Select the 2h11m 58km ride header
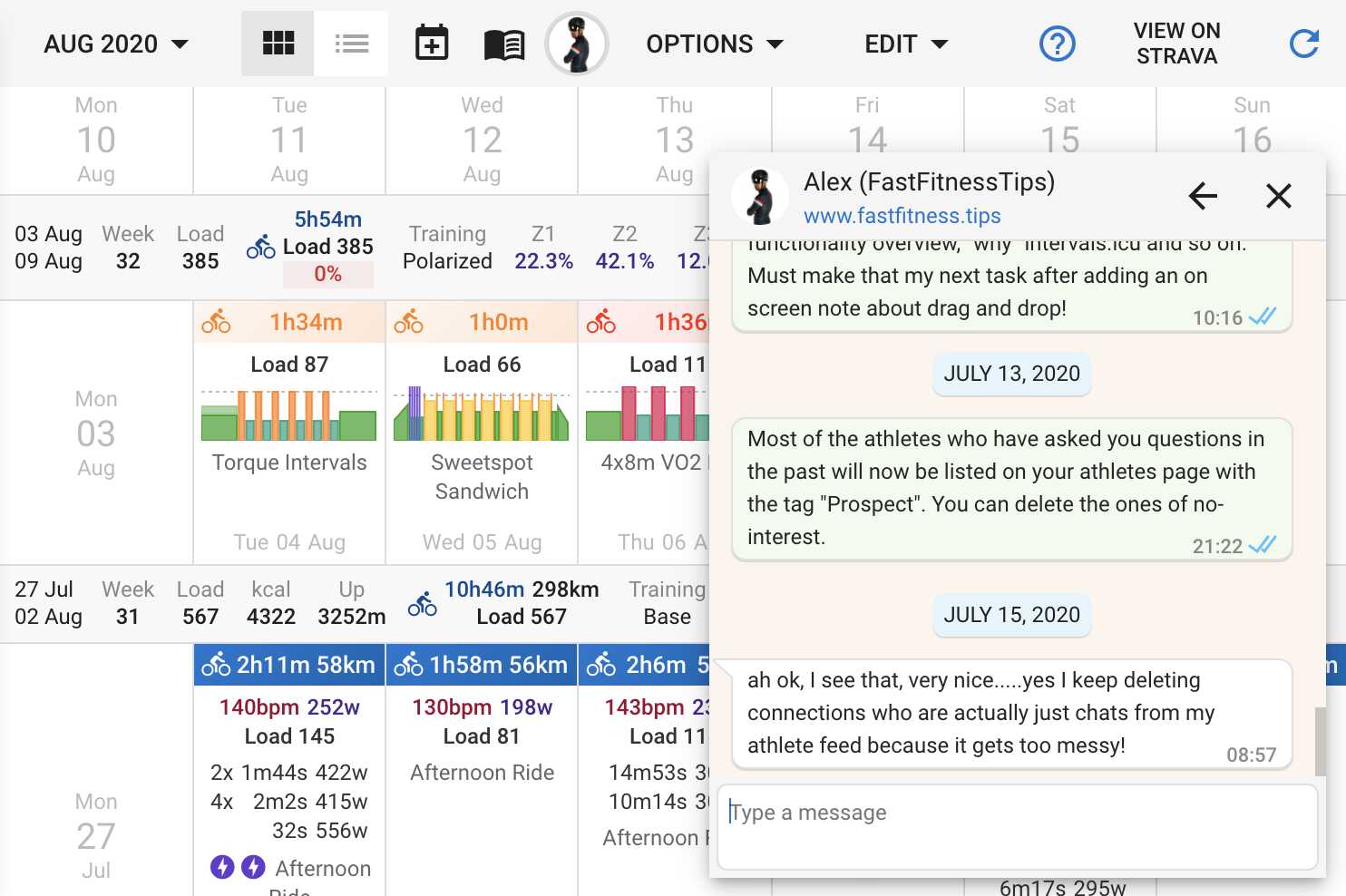Image resolution: width=1346 pixels, height=896 pixels. (x=289, y=665)
